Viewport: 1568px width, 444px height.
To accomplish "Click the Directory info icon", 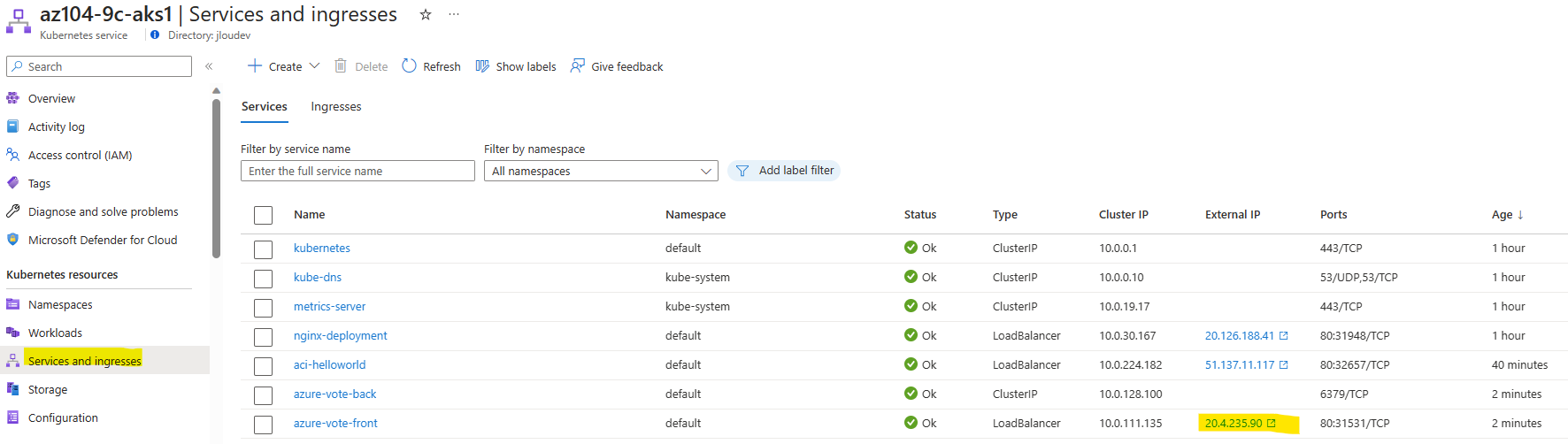I will pyautogui.click(x=155, y=35).
